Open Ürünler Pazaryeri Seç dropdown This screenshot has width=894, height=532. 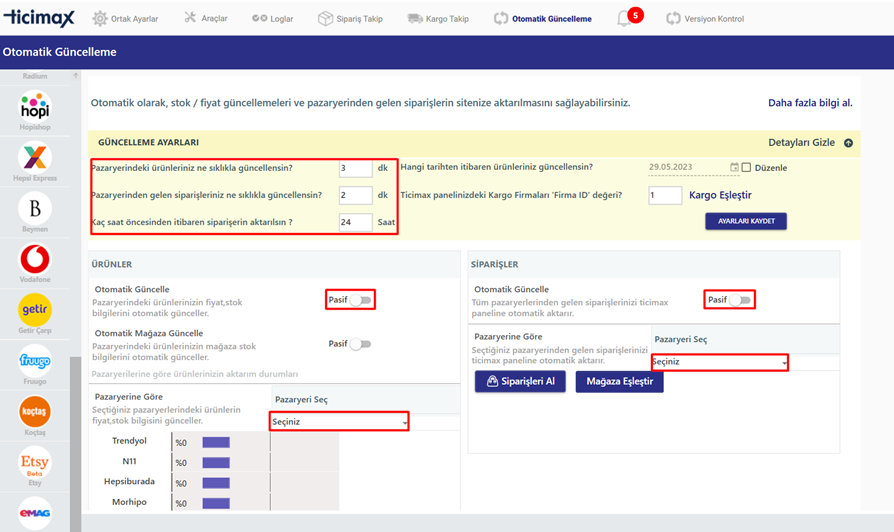(x=339, y=421)
